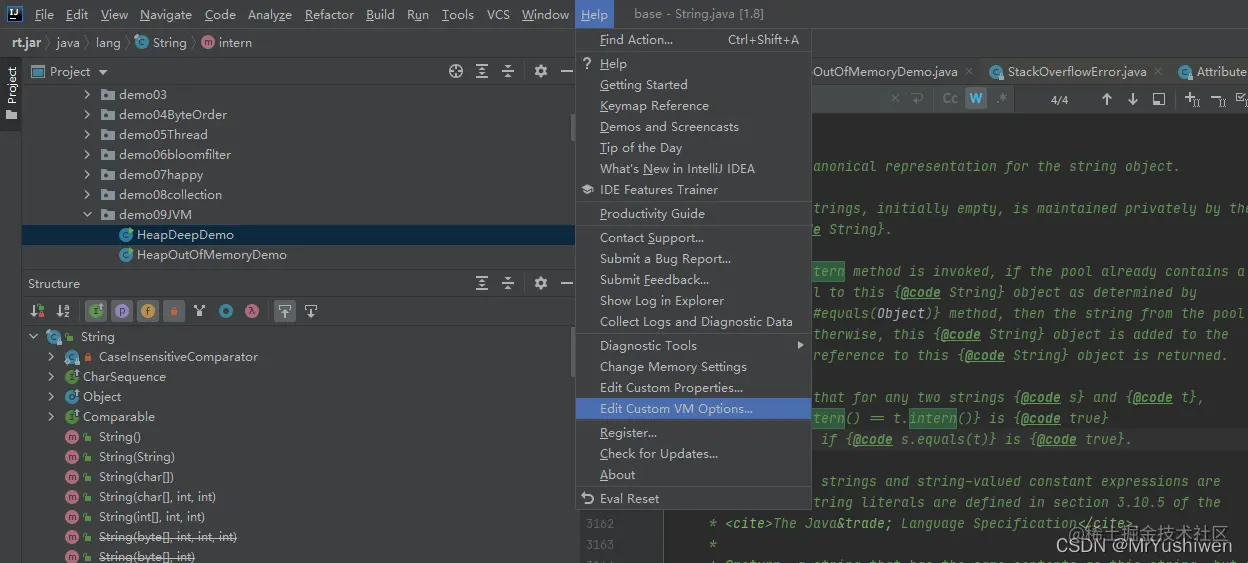Screen dimensions: 1248x563
Task: Click the group methods by class fork icon
Action: coord(200,311)
